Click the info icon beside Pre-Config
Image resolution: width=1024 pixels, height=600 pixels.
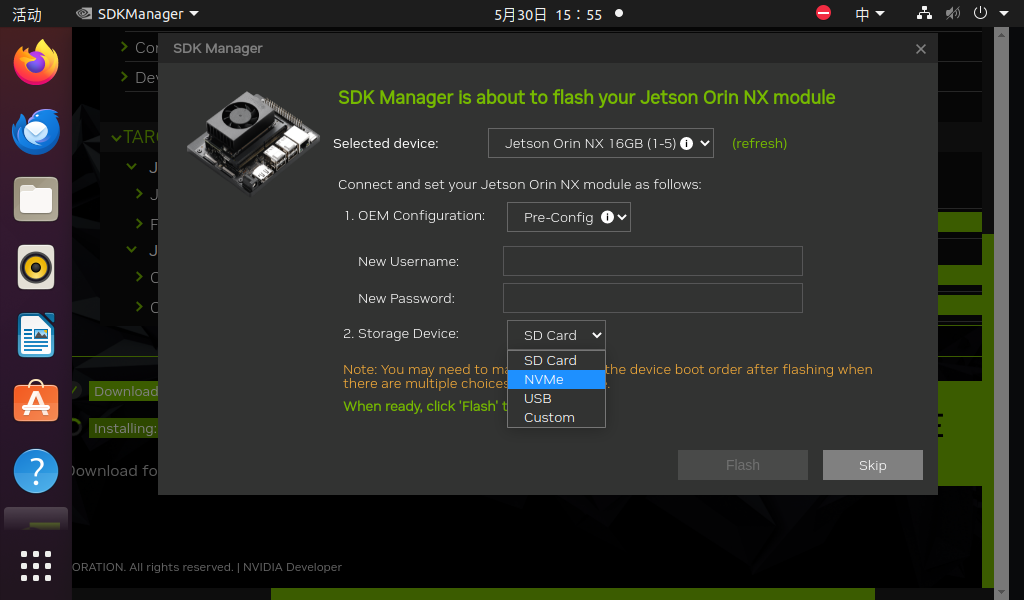[607, 217]
